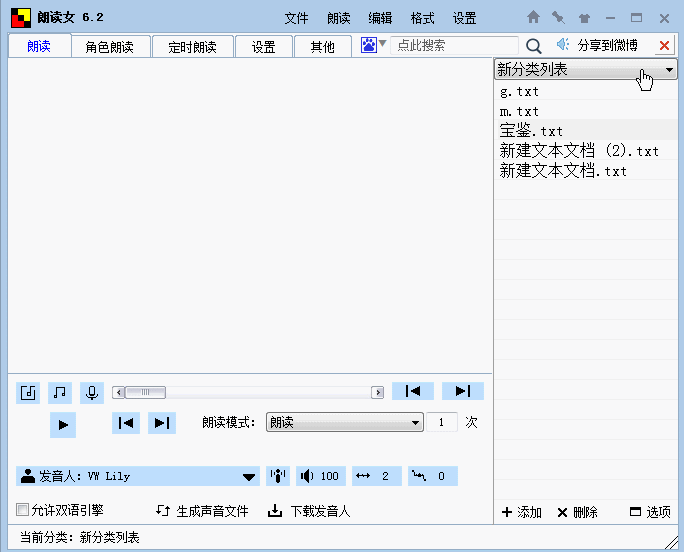Image resolution: width=684 pixels, height=552 pixels.
Task: Select the blue 朗读 tab
Action: pos(39,46)
